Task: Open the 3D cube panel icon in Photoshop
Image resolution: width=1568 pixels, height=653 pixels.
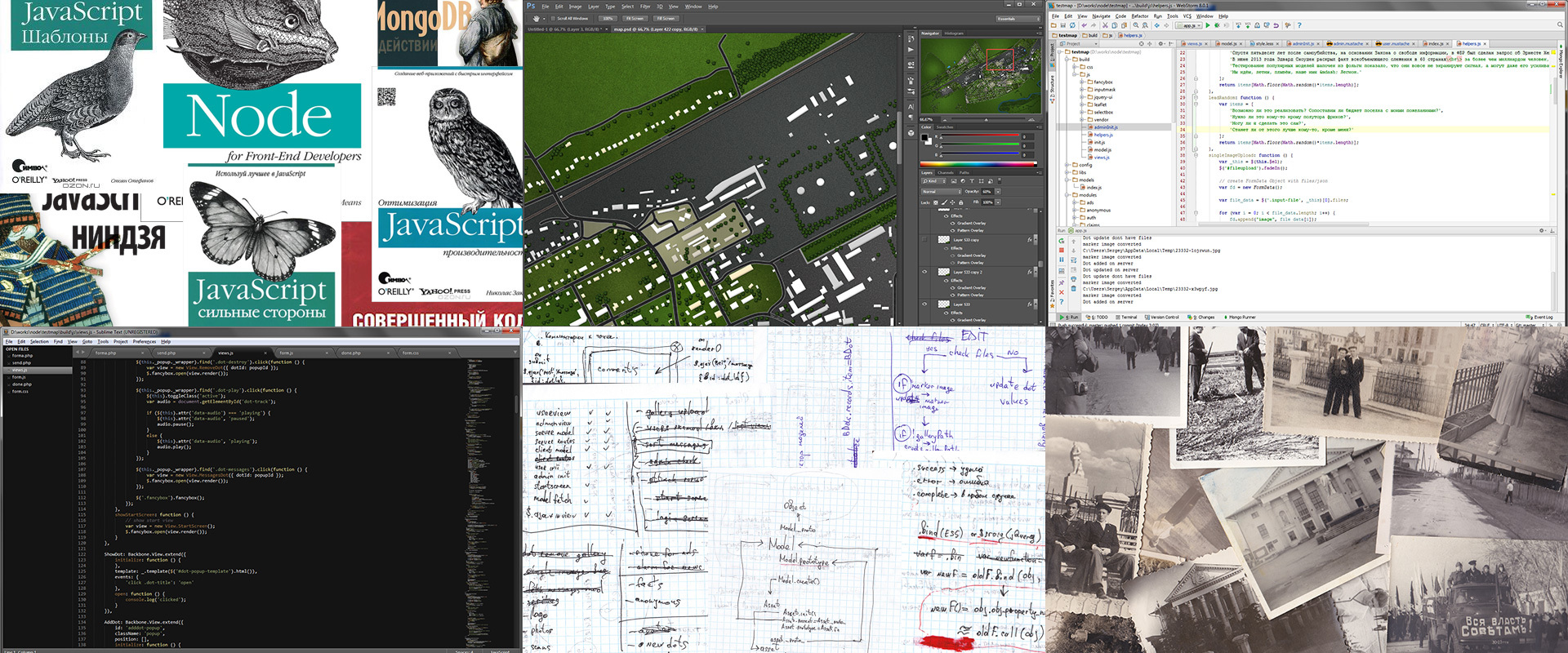Action: tap(911, 133)
